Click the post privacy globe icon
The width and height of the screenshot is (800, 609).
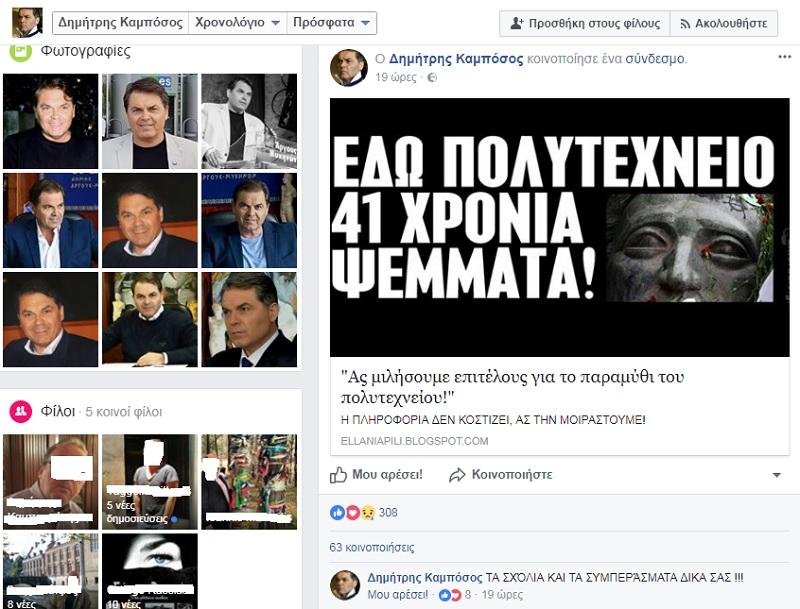[432, 77]
